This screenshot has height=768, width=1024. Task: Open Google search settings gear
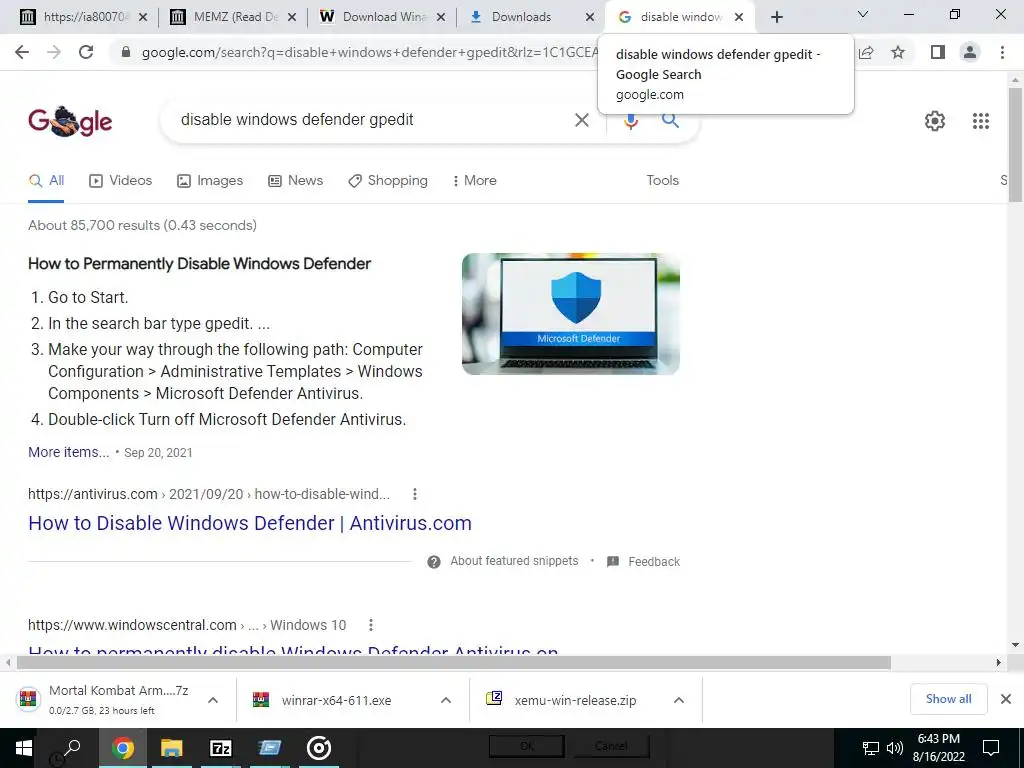[935, 121]
